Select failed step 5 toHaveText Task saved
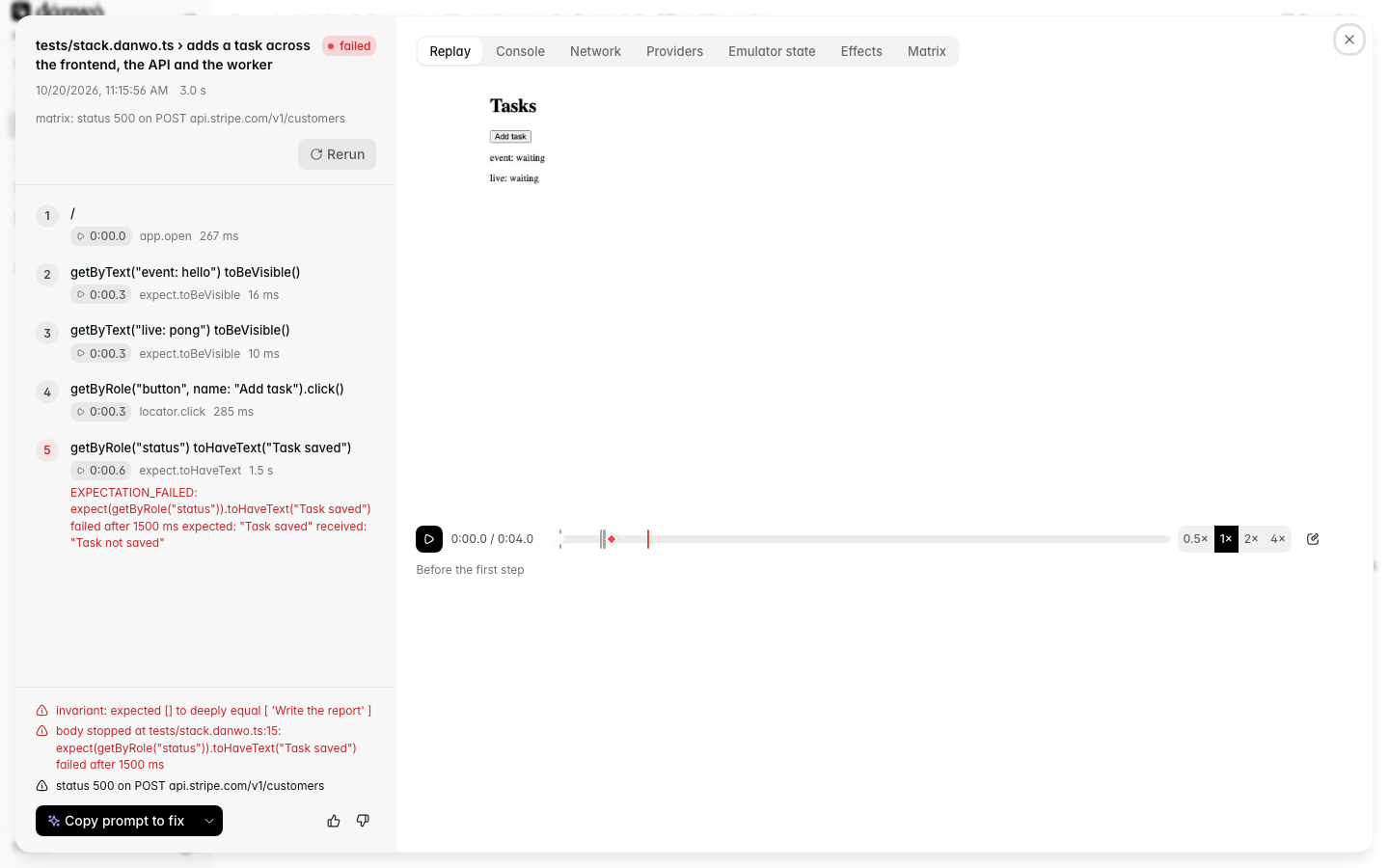Image resolution: width=1389 pixels, height=868 pixels. [x=211, y=448]
